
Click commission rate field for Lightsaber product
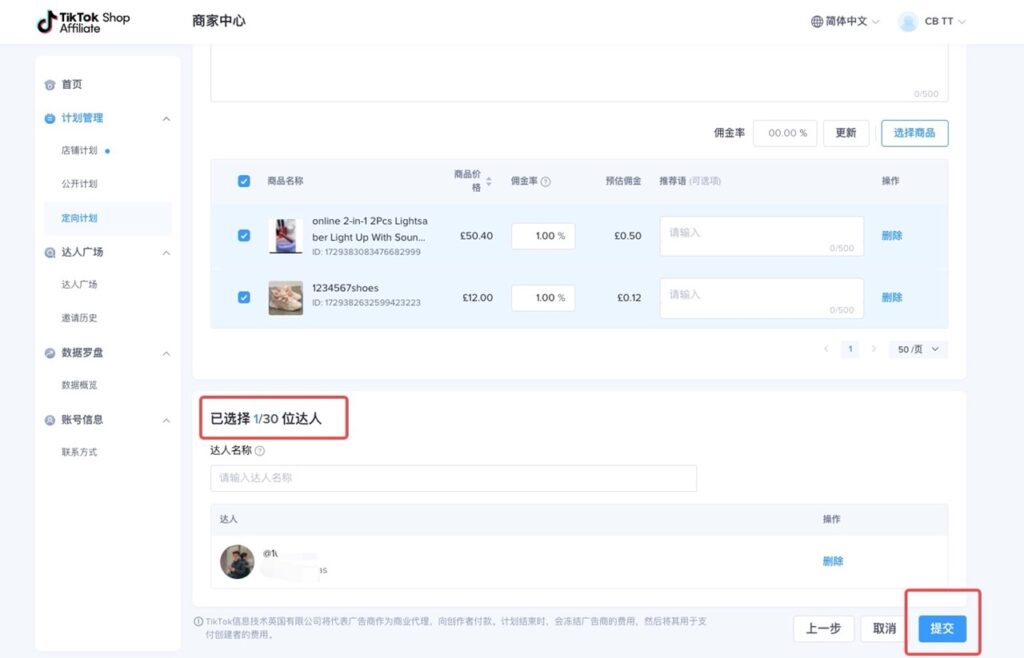click(x=543, y=236)
